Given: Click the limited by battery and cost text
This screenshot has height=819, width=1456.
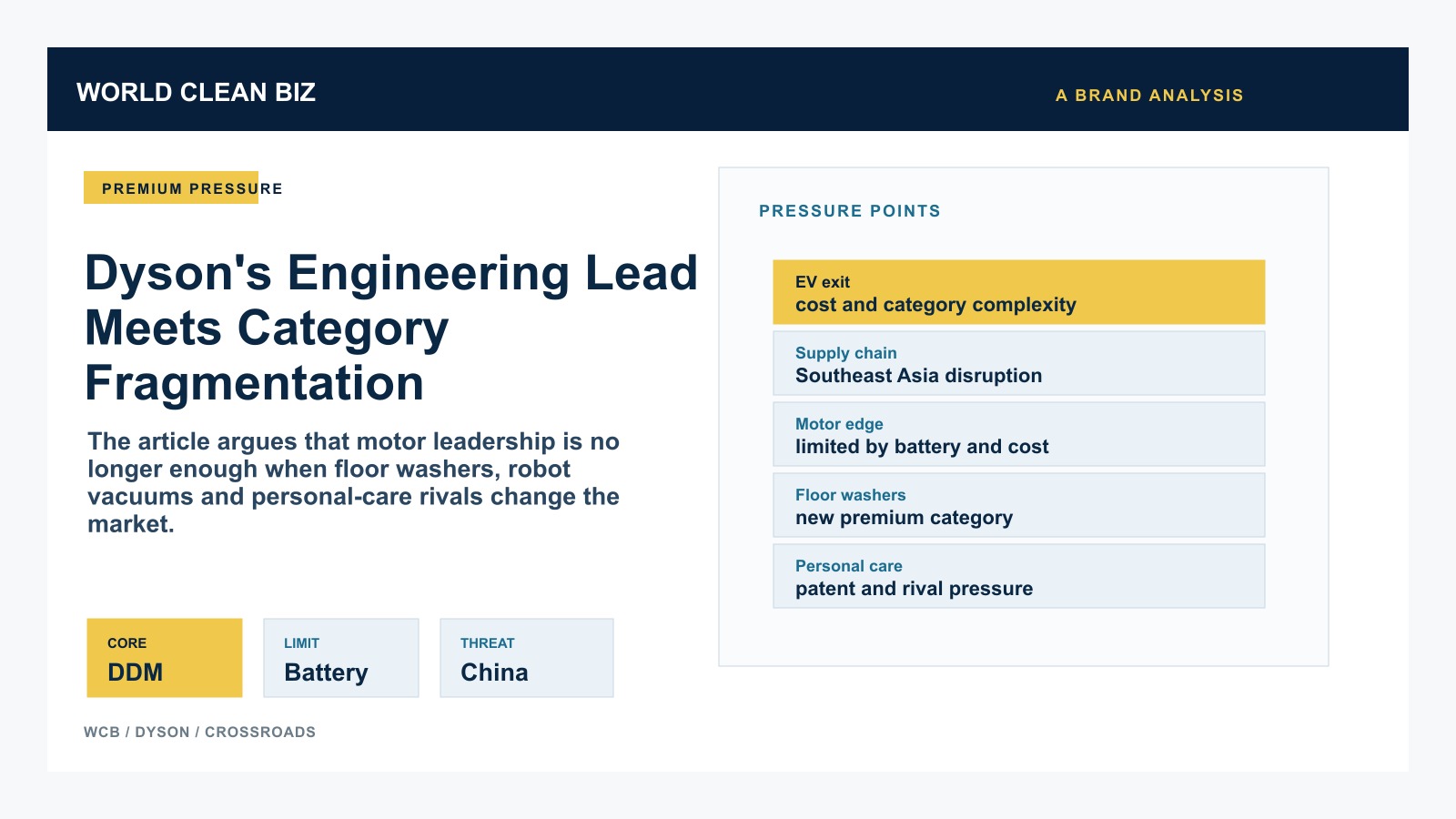Looking at the screenshot, I should coord(922,447).
